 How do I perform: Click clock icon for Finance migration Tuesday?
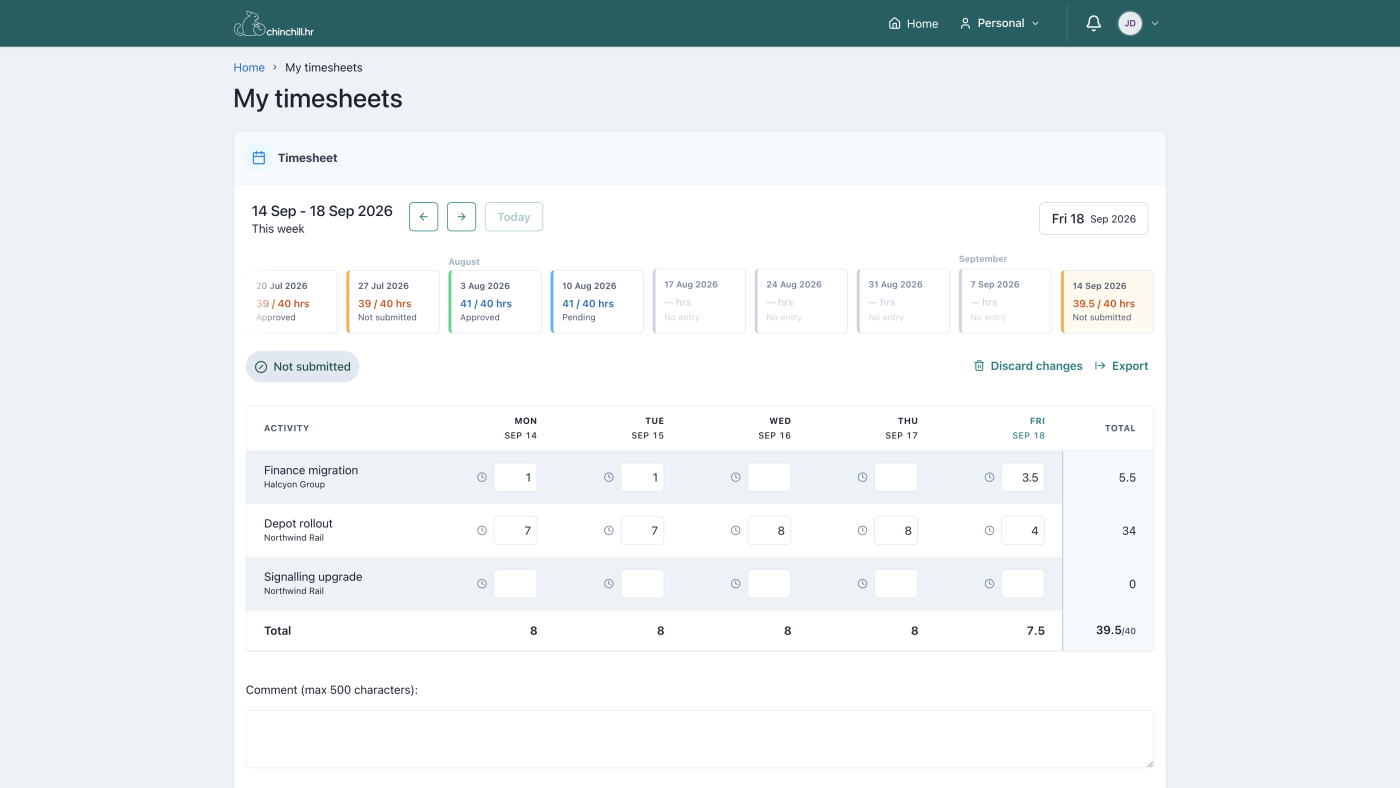coord(609,477)
